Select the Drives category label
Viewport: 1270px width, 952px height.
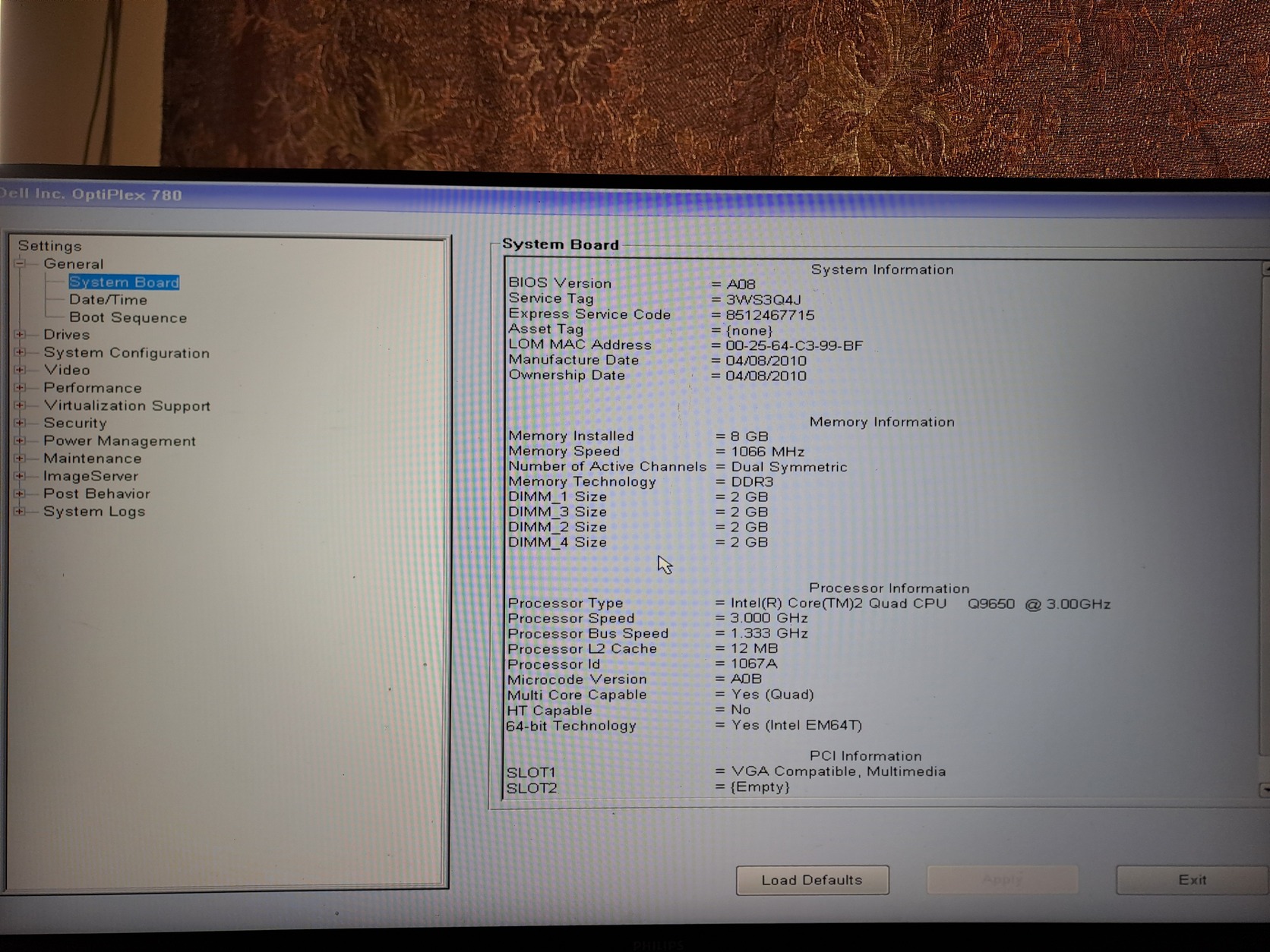(66, 335)
